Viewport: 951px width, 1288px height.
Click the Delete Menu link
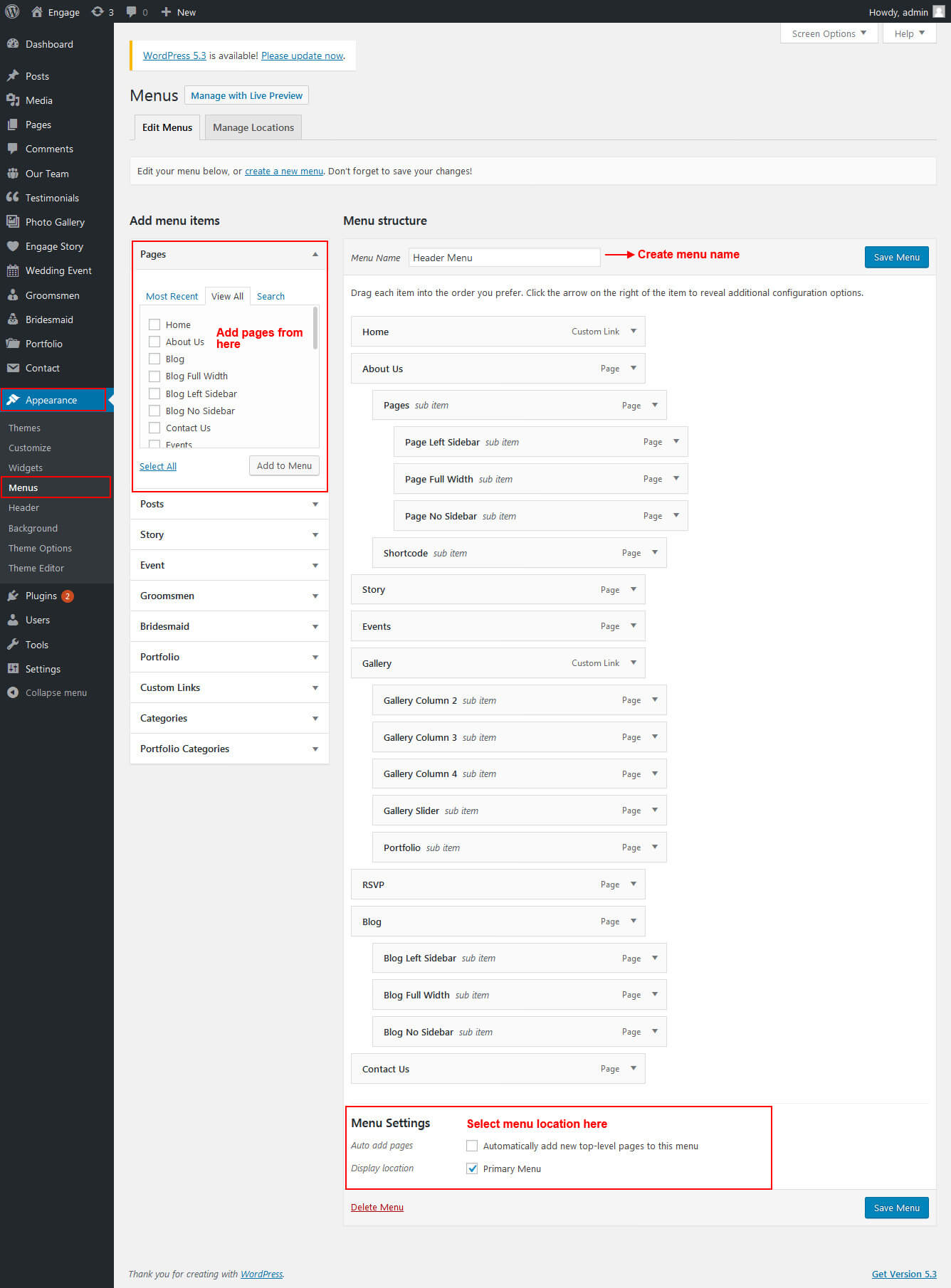[377, 1207]
